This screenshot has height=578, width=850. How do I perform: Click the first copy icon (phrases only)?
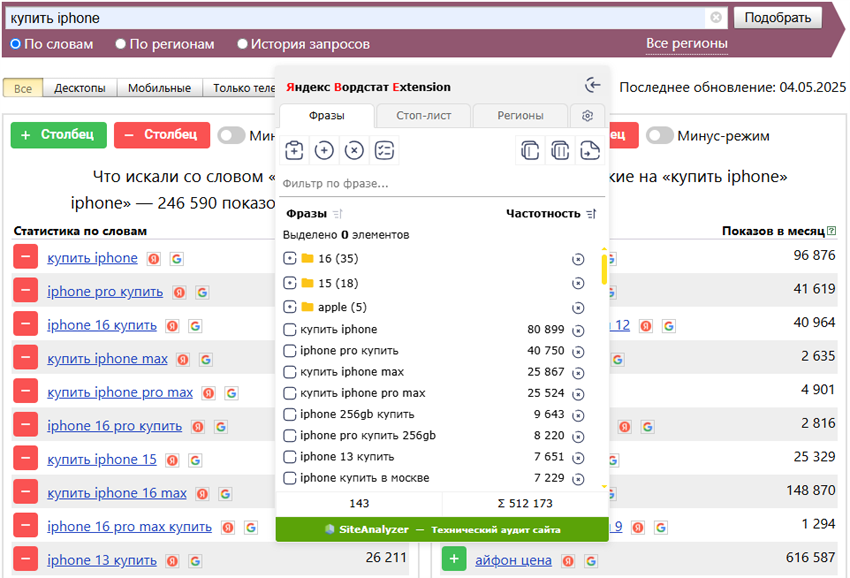click(530, 150)
